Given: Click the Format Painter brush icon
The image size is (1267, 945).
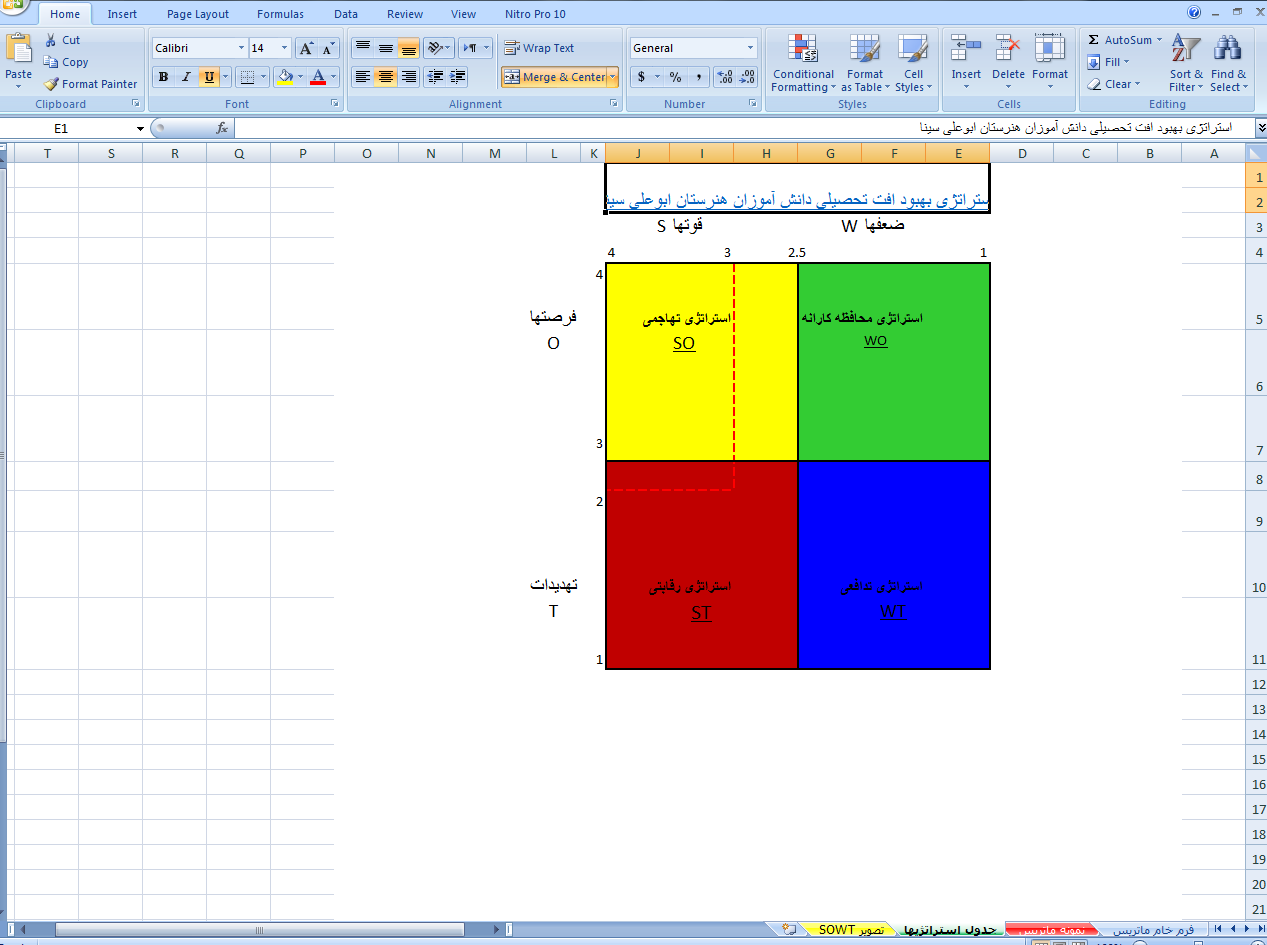Looking at the screenshot, I should [x=52, y=84].
